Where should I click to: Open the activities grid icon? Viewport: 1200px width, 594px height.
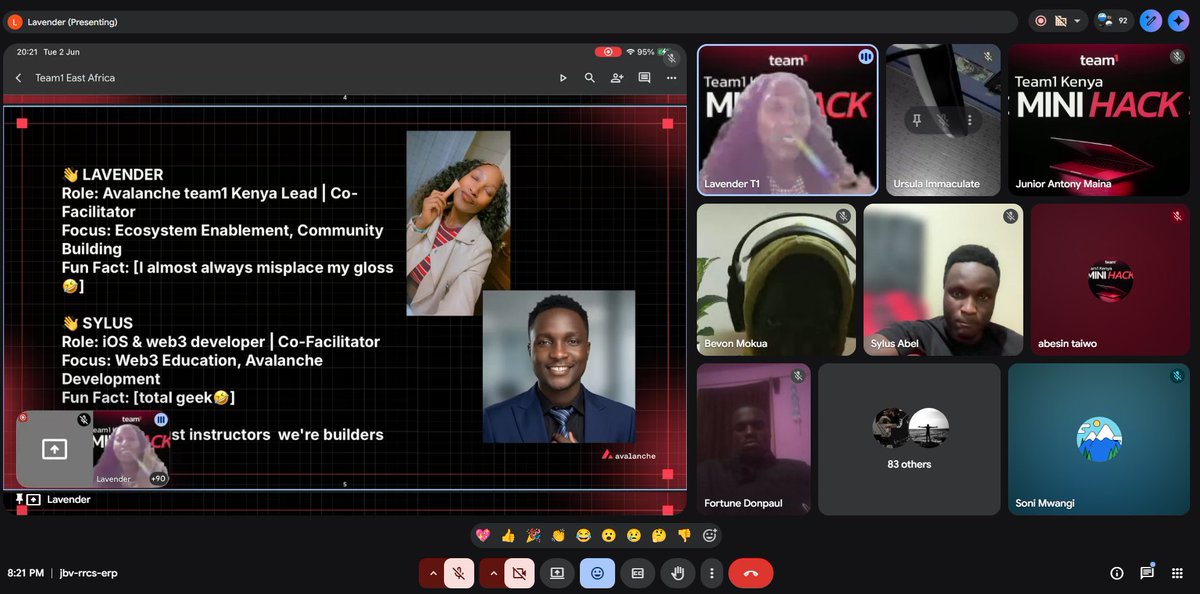(x=1178, y=573)
